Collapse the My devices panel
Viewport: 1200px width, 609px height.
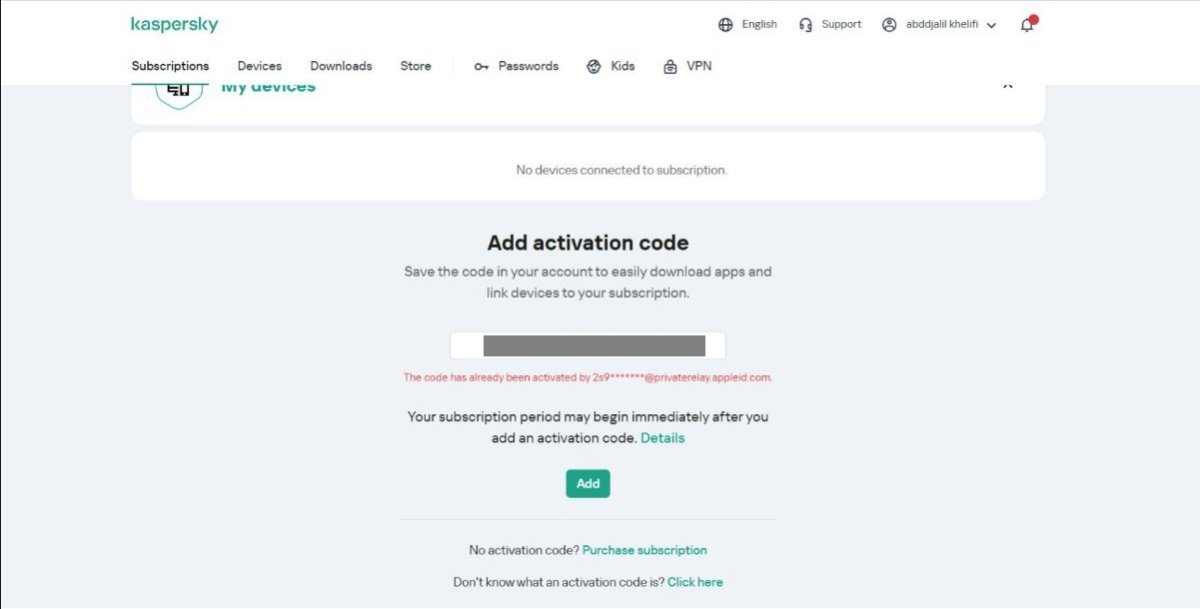1007,87
